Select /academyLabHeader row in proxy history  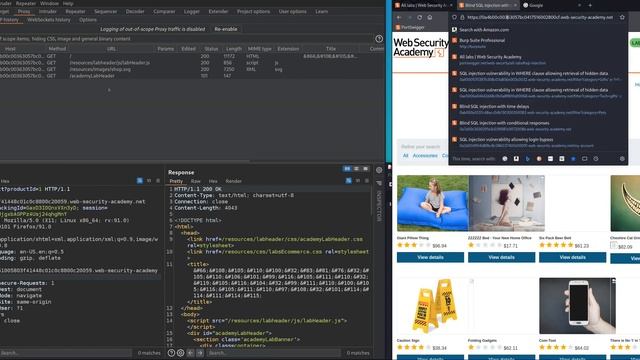(x=192, y=76)
